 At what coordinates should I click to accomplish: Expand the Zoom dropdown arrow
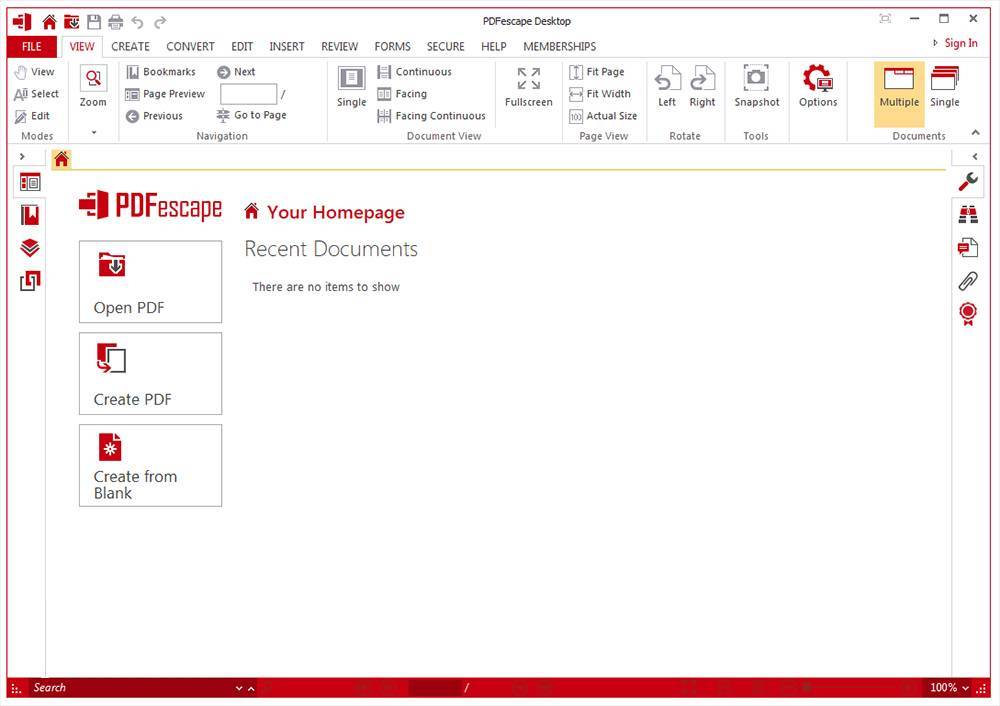point(93,132)
